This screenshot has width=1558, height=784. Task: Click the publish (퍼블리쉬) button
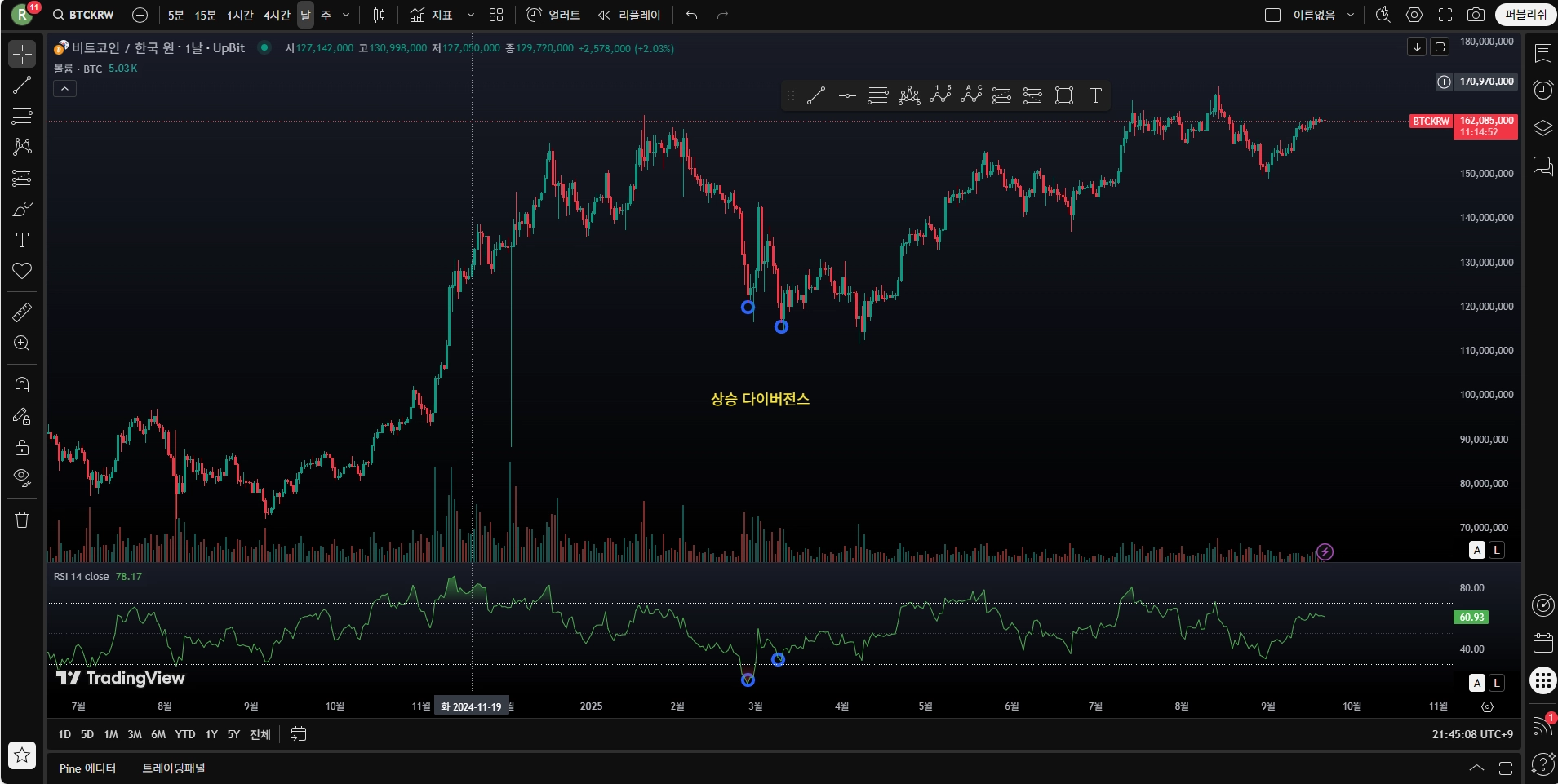pyautogui.click(x=1526, y=15)
